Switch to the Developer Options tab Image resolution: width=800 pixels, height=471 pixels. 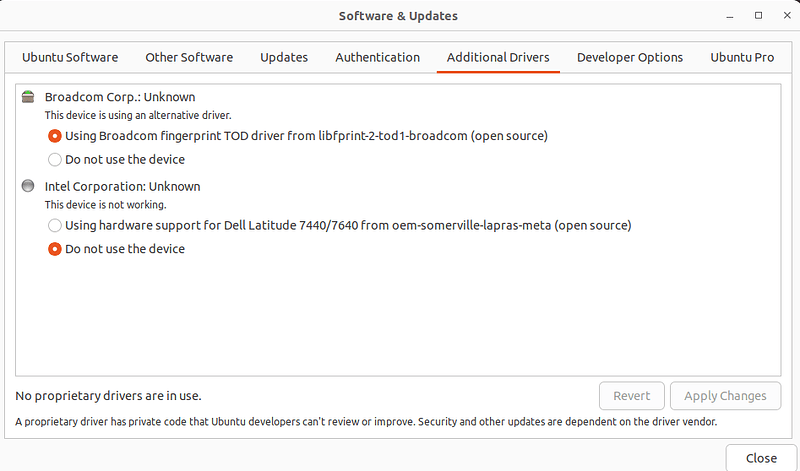[630, 57]
